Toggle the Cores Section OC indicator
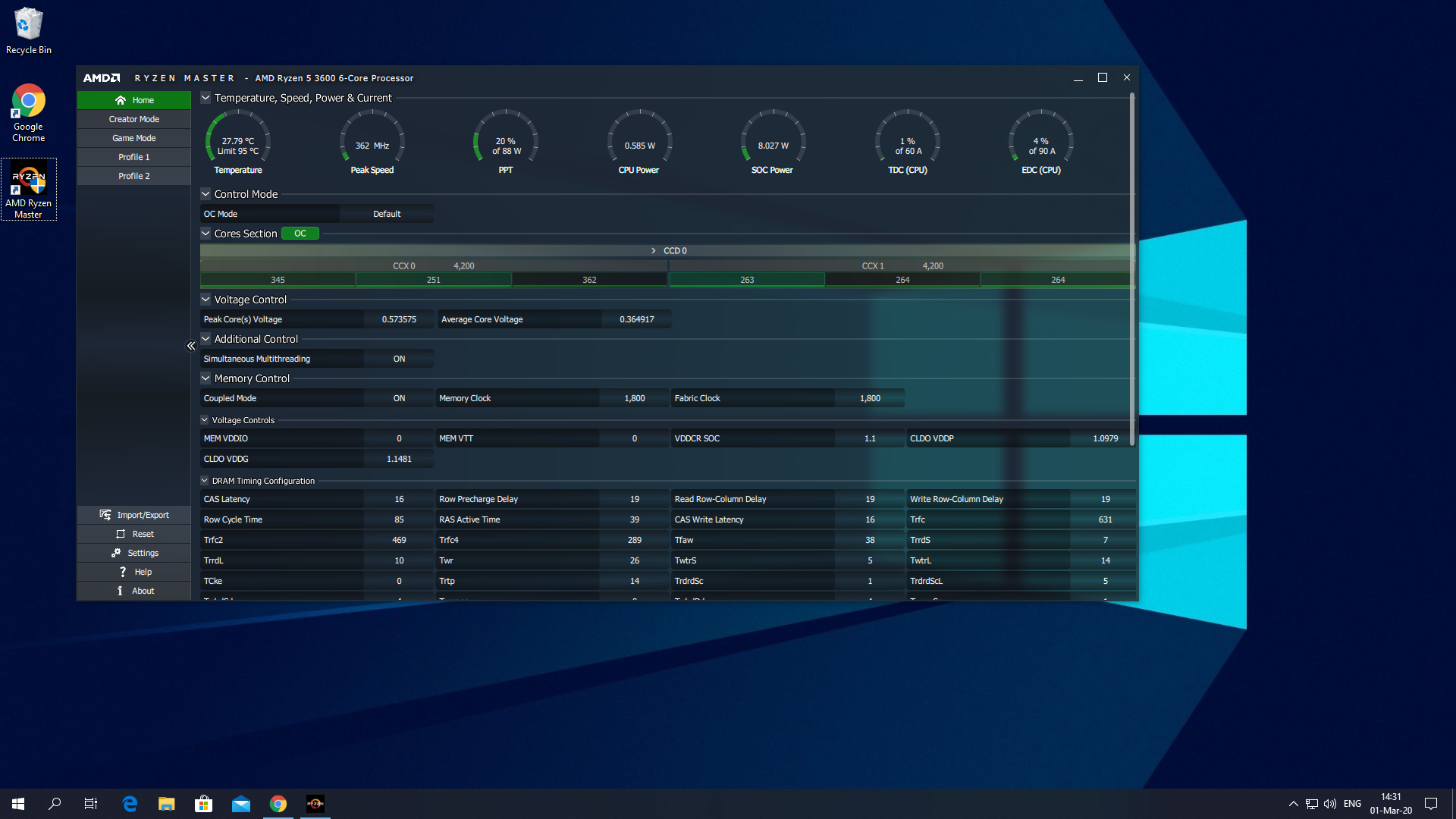 click(300, 234)
